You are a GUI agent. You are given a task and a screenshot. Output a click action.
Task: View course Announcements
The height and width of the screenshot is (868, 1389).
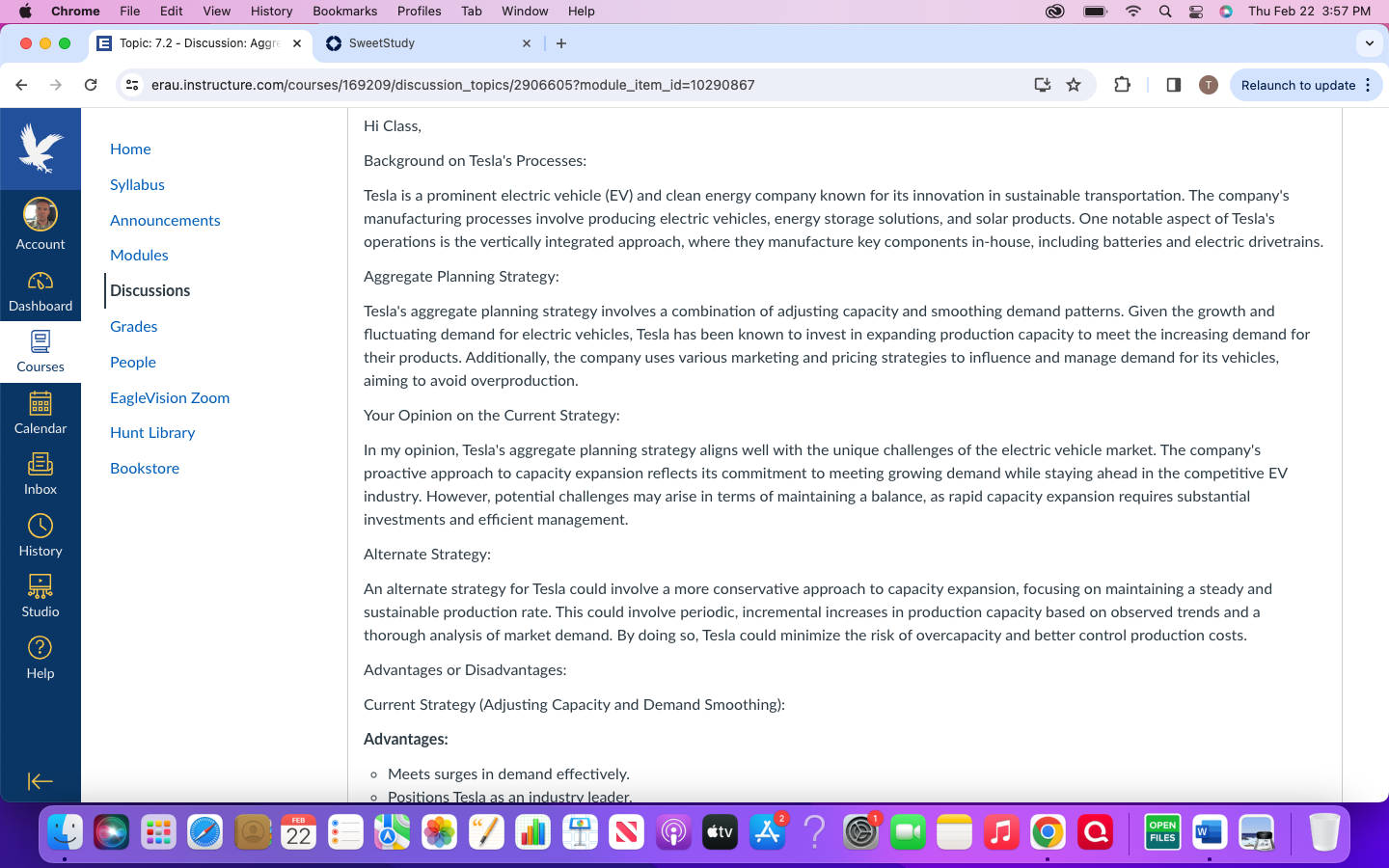click(x=165, y=220)
